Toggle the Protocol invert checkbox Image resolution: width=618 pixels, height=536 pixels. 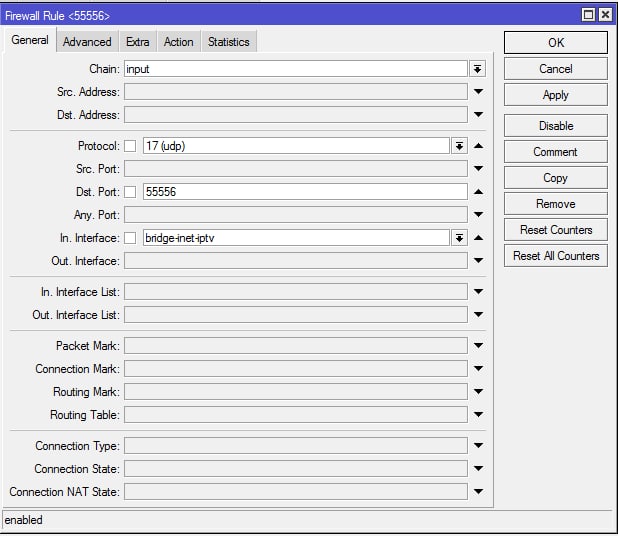coord(130,146)
